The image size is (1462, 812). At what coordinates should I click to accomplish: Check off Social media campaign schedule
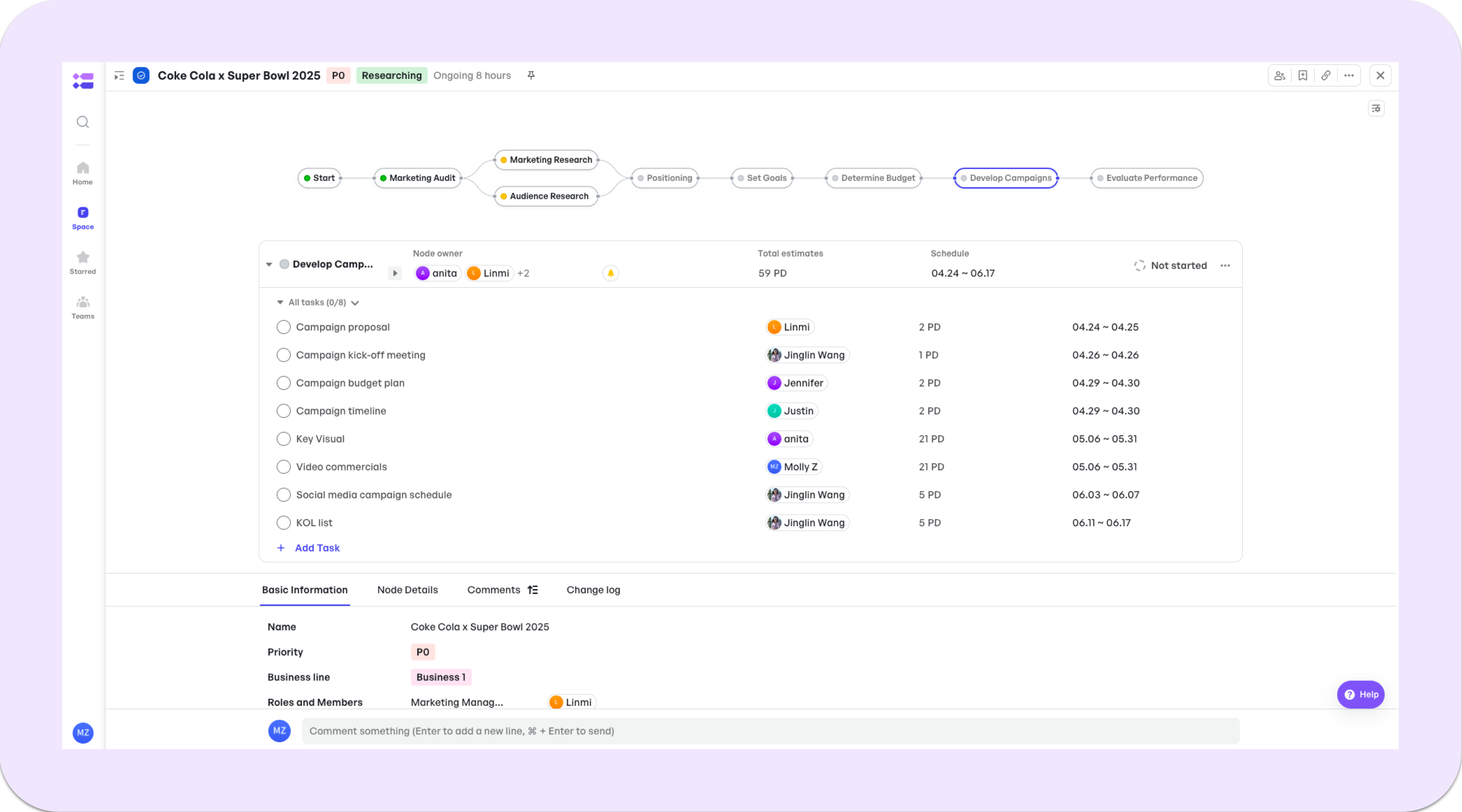[x=283, y=495]
